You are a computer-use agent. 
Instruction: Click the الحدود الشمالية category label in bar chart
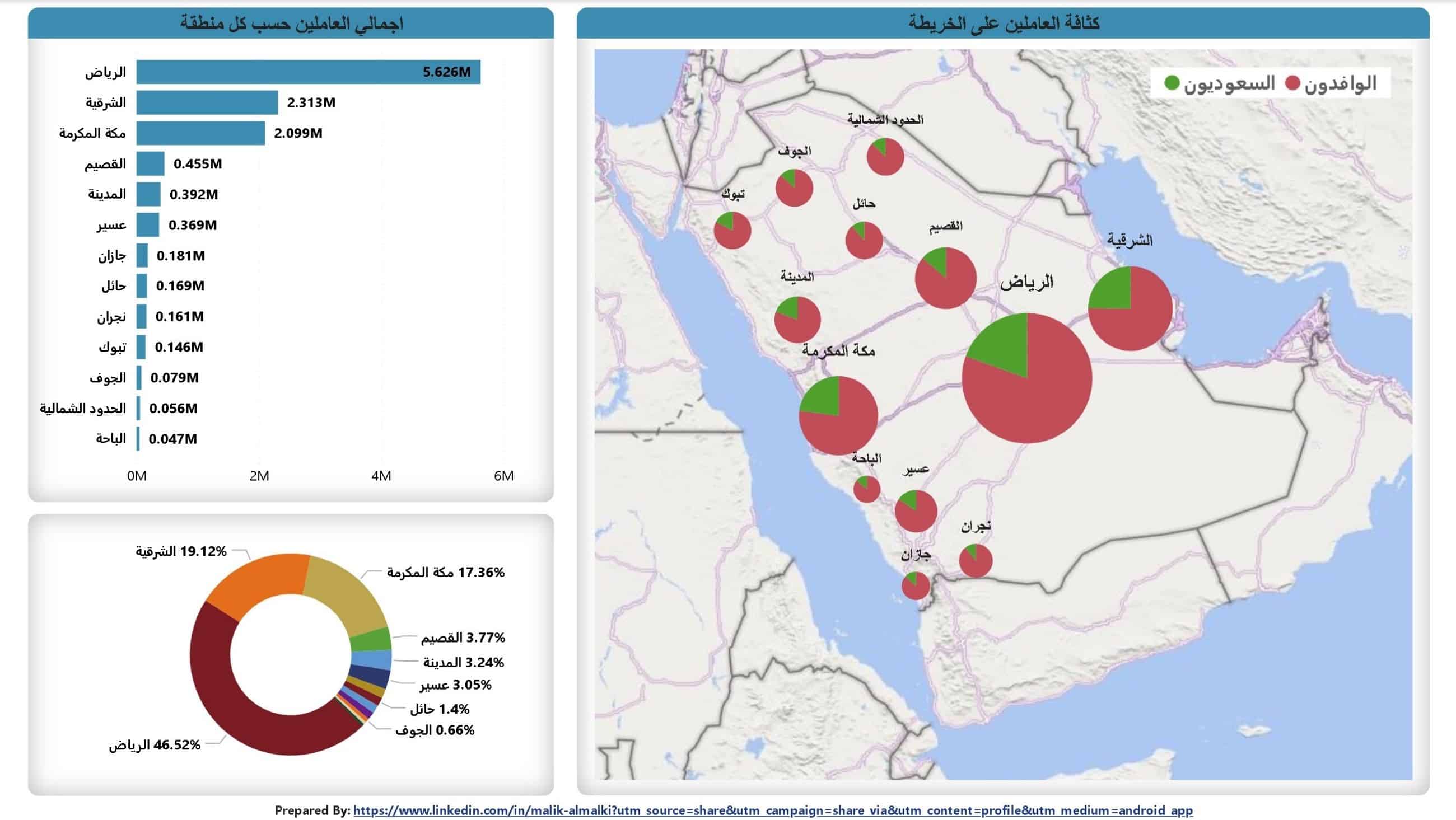[x=83, y=408]
